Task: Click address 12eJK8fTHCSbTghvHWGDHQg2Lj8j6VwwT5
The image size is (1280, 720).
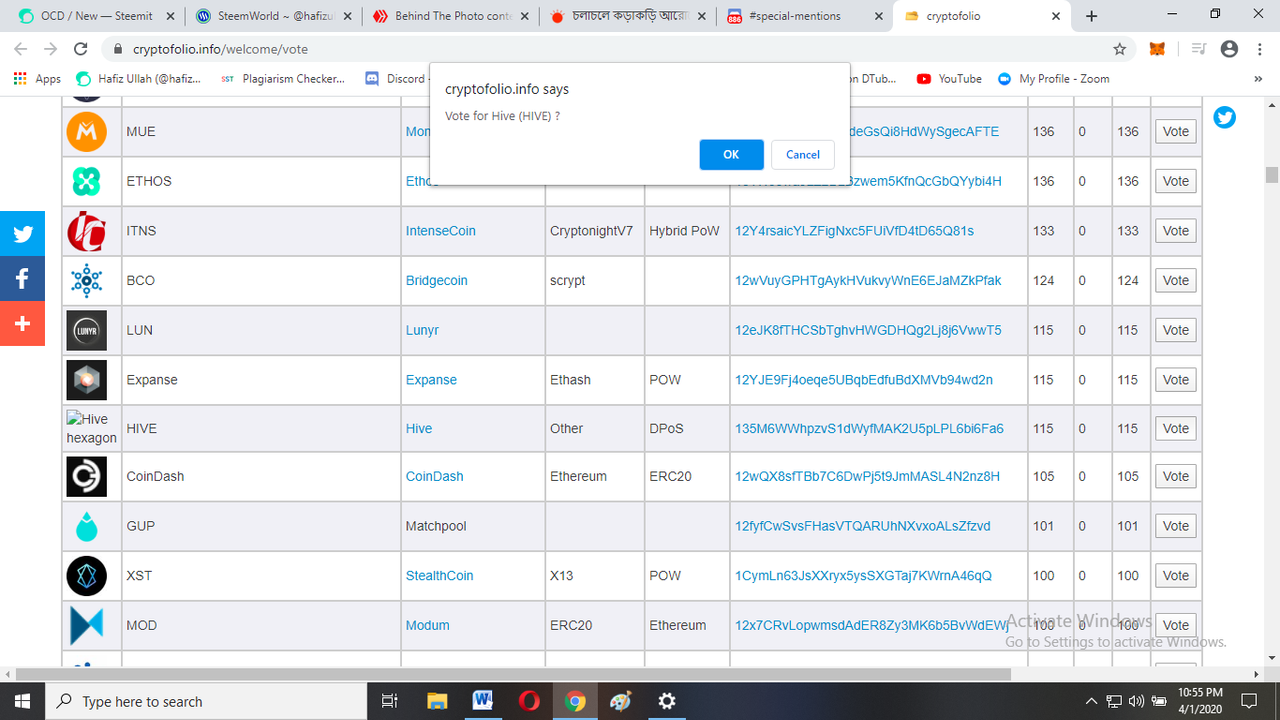Action: coord(868,330)
